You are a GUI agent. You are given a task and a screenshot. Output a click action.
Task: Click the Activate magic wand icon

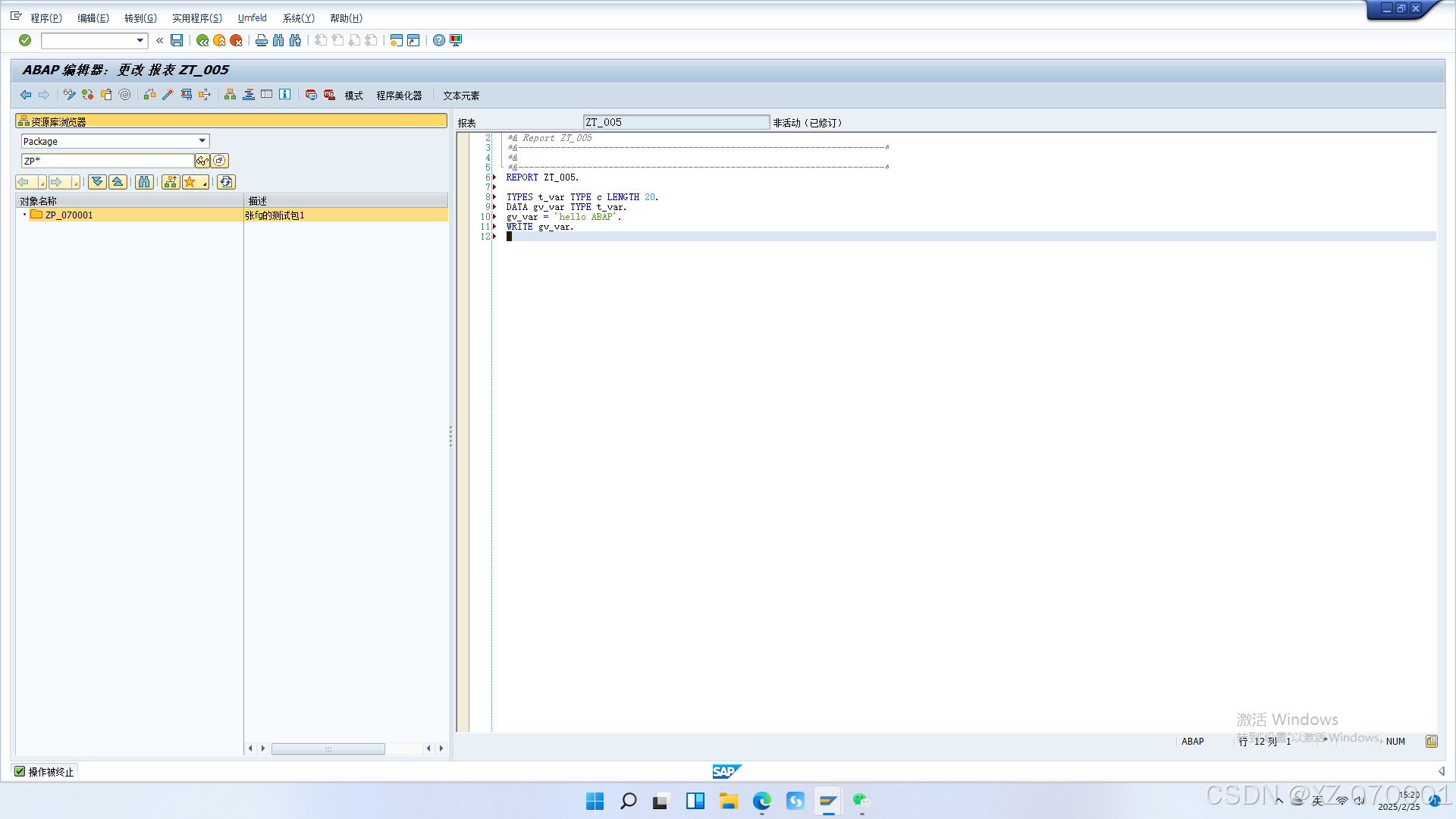tap(168, 95)
